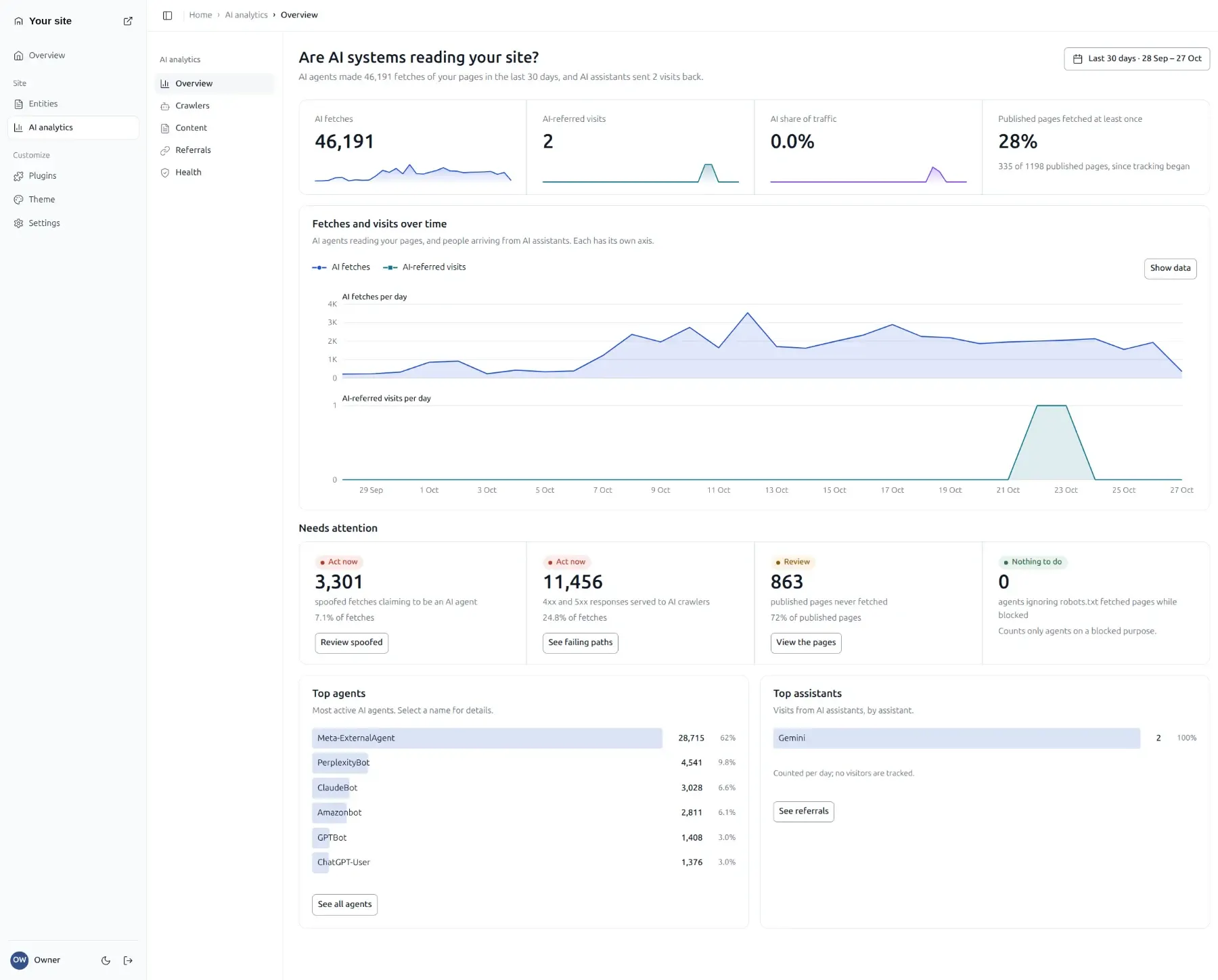Click See all agents button
This screenshot has width=1218, height=980.
point(344,905)
